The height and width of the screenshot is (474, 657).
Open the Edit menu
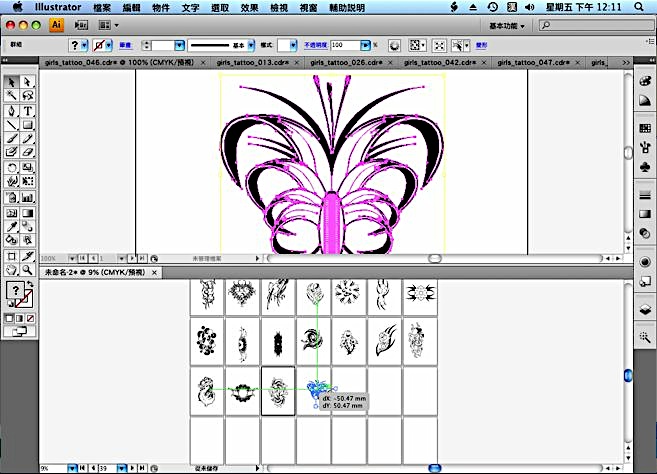tap(132, 8)
